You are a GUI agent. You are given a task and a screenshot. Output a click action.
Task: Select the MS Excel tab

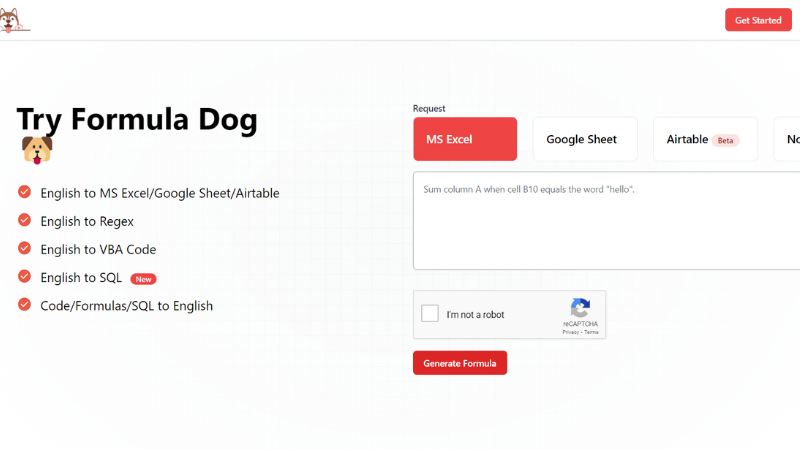(x=465, y=139)
